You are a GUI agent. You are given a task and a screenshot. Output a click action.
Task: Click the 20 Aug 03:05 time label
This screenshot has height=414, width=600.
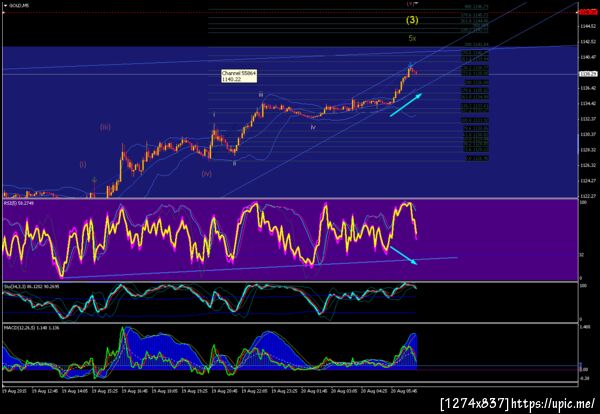coord(344,391)
